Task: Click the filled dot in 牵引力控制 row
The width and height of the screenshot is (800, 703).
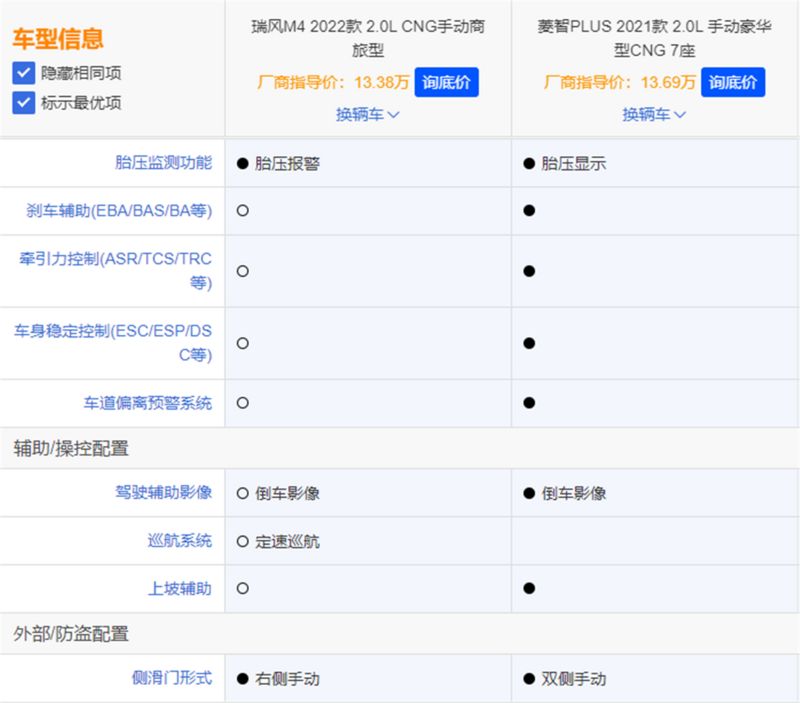Action: [x=529, y=271]
